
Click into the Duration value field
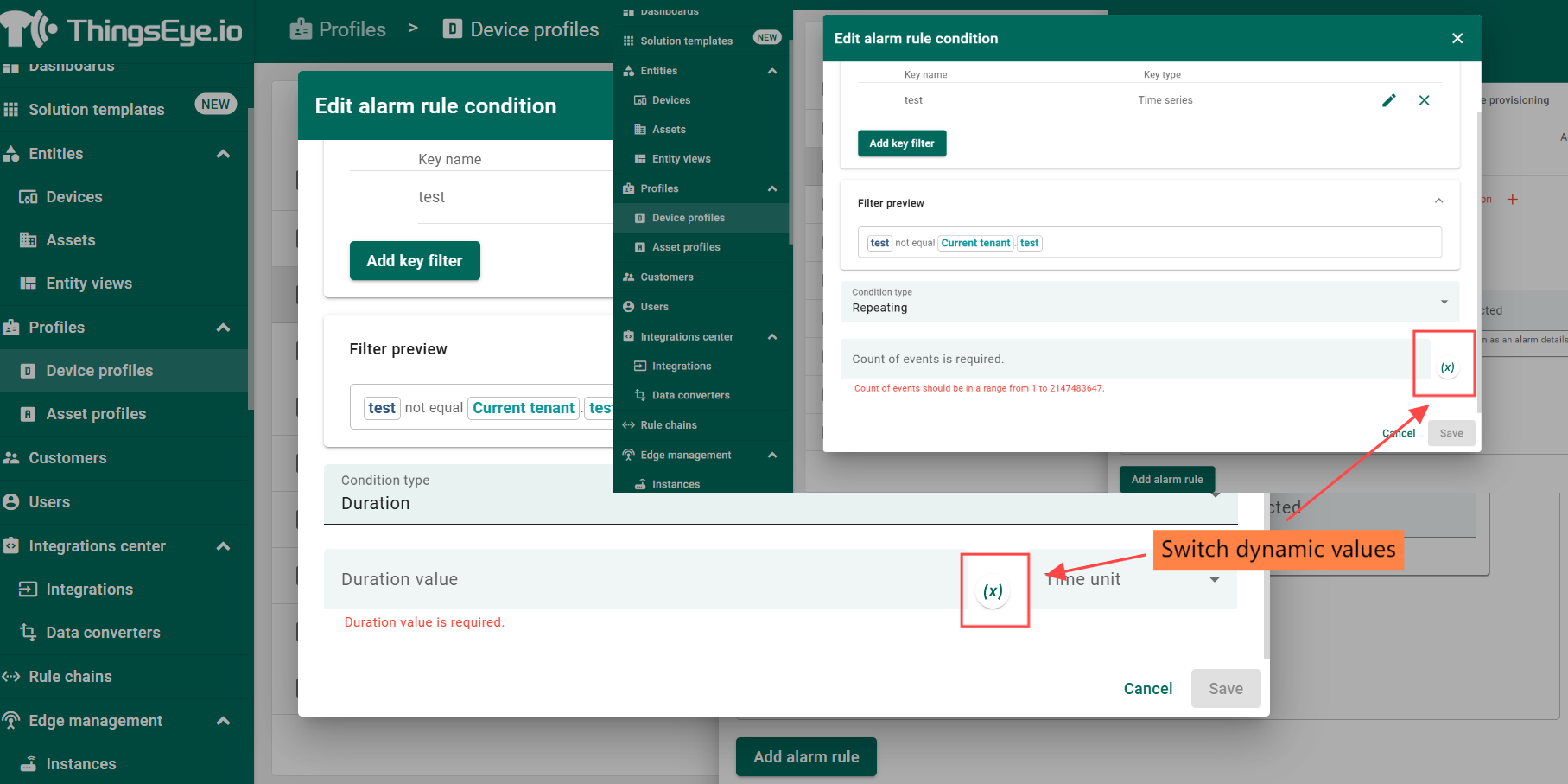pyautogui.click(x=639, y=579)
